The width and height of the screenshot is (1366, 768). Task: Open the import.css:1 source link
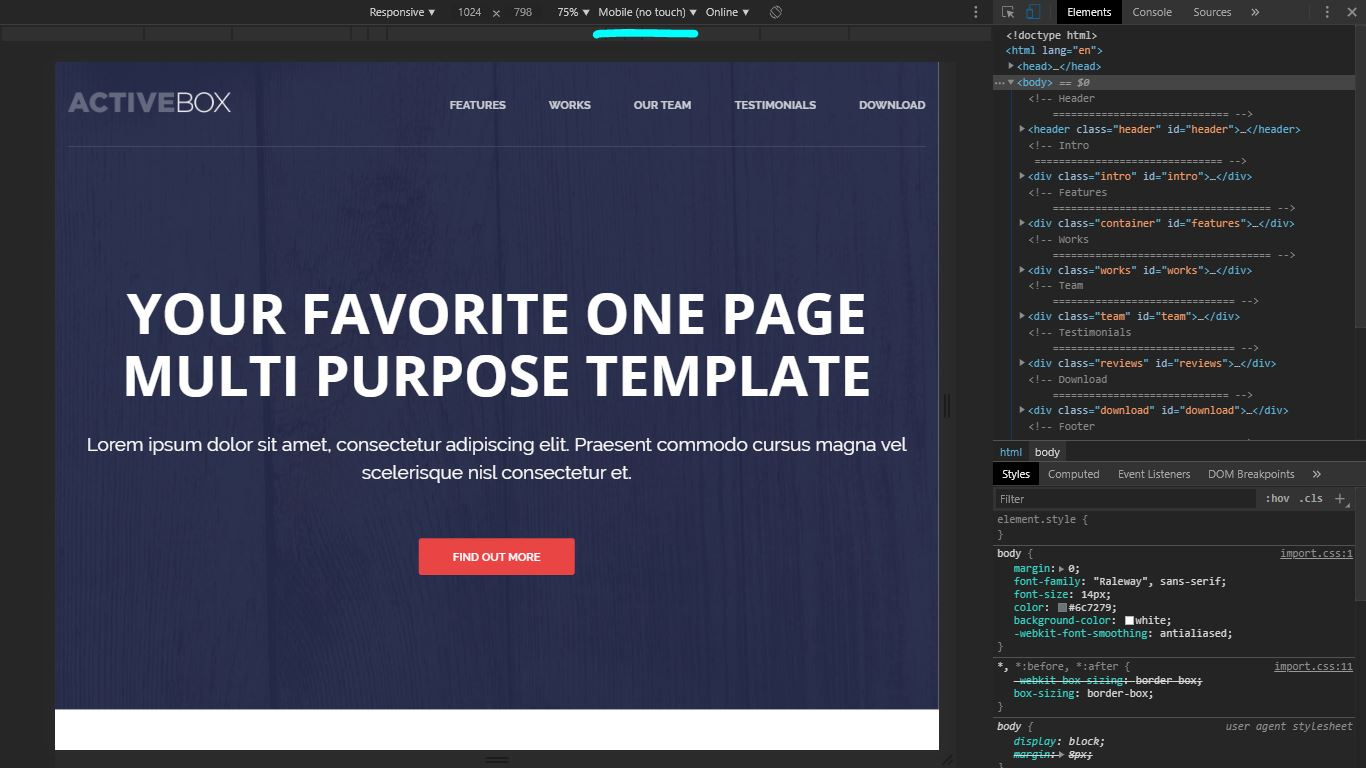tap(1316, 553)
